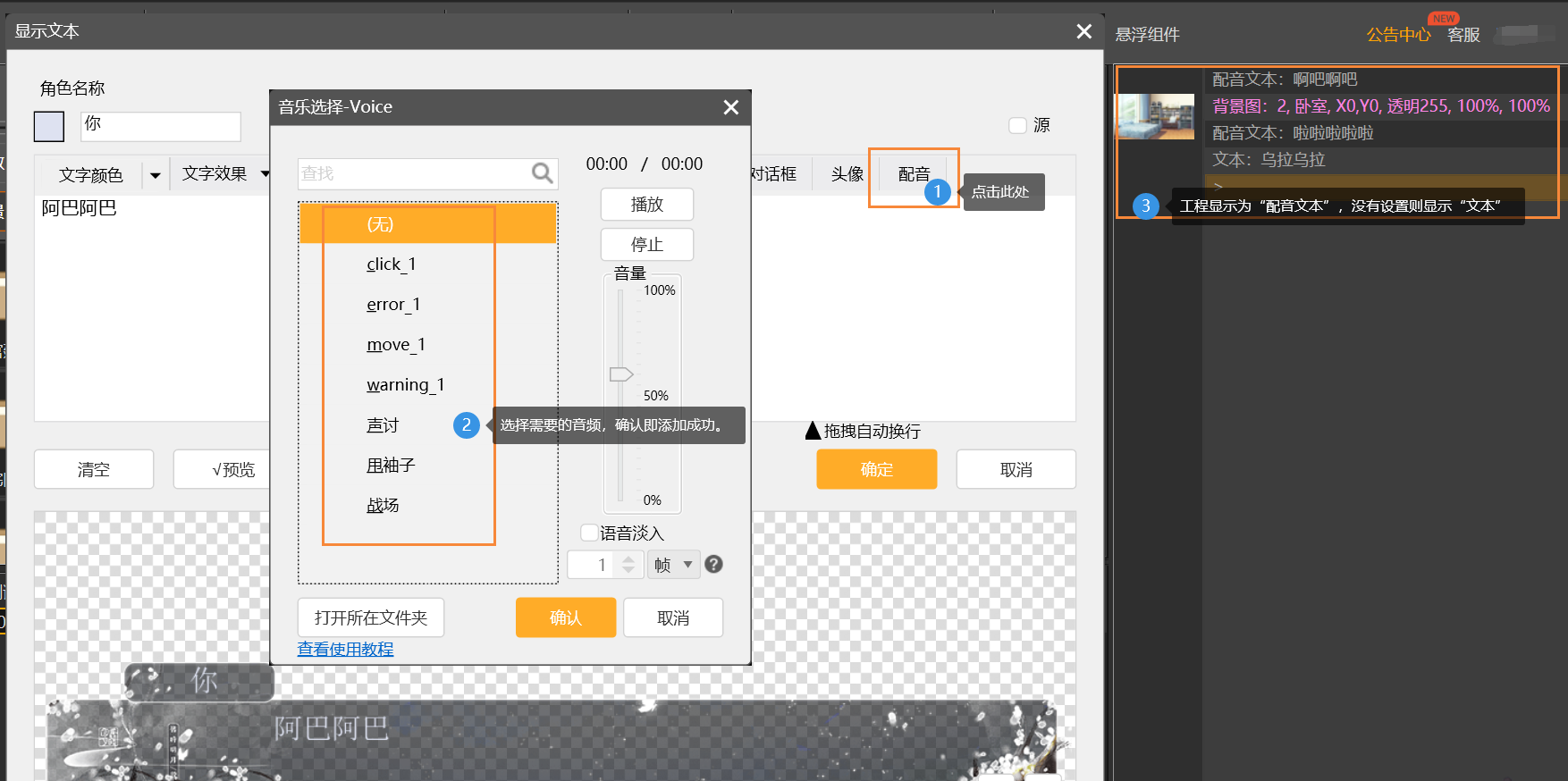Screen dimensions: 1568x781
Task: Click the 查找 search input field
Action: [x=413, y=173]
